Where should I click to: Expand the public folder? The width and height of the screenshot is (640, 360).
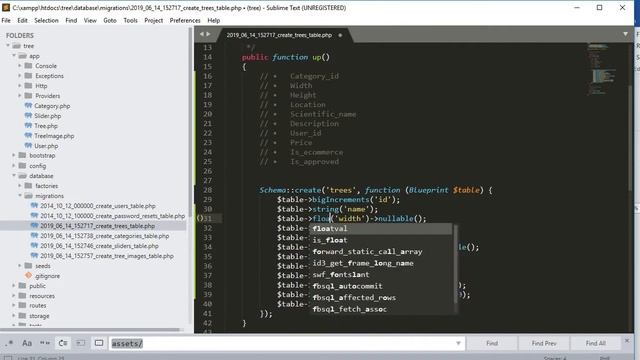13,286
